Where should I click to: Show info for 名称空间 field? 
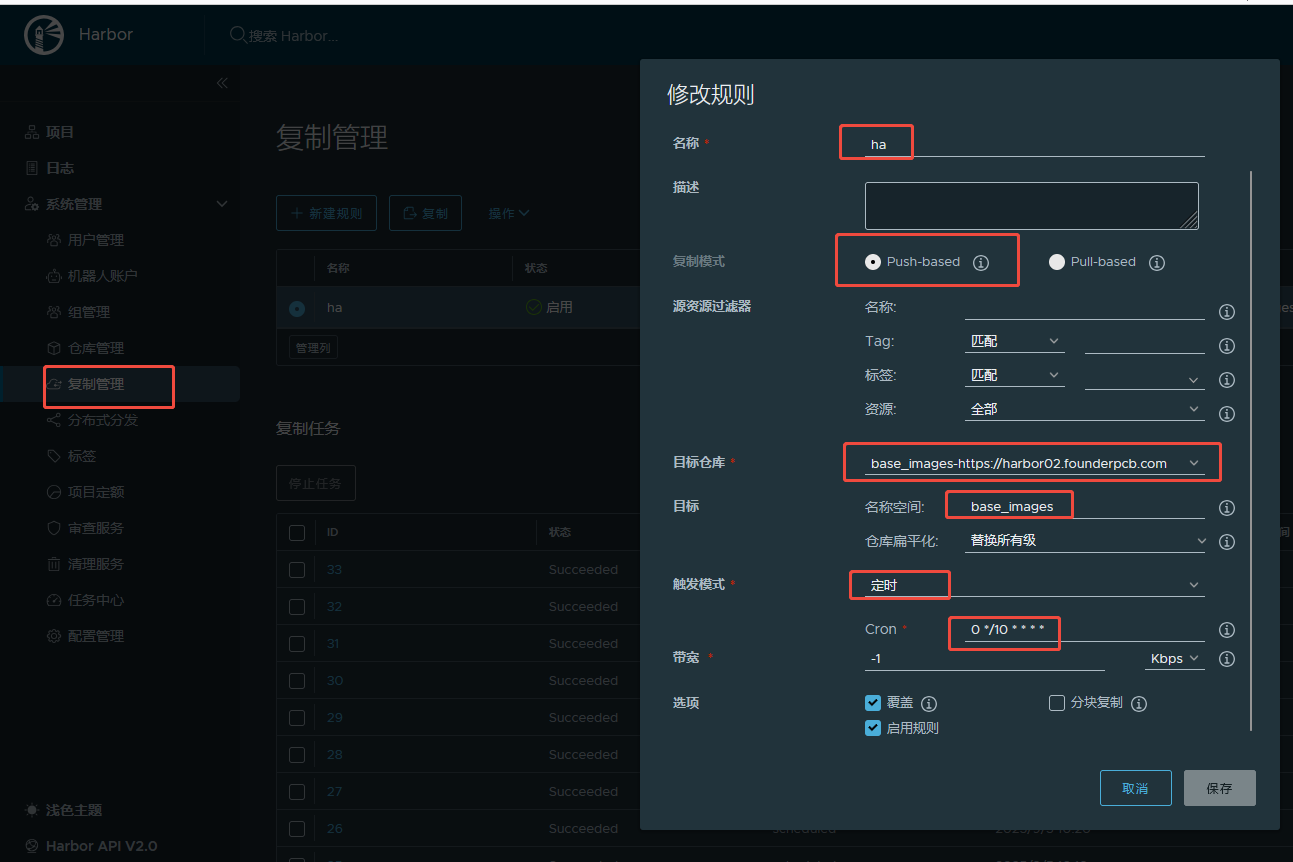coord(1227,508)
